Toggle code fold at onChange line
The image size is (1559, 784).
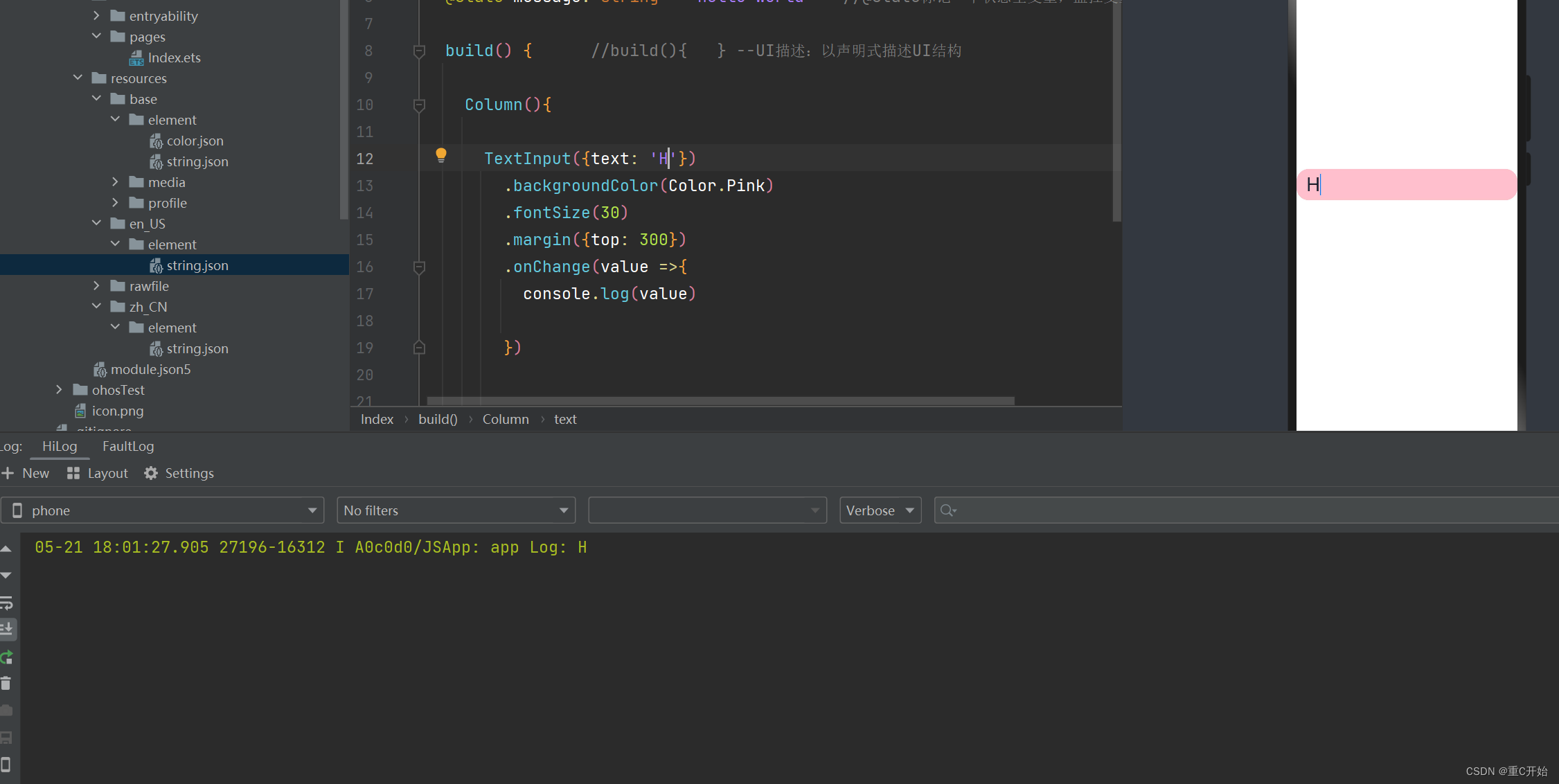point(419,267)
